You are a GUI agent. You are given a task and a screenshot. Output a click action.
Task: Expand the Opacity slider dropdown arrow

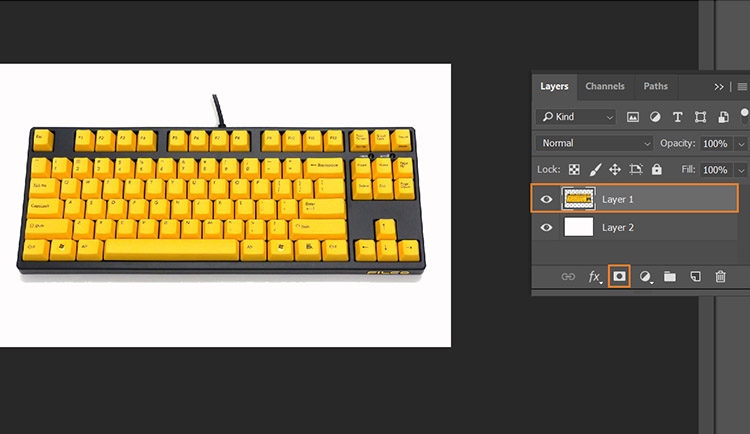(741, 144)
